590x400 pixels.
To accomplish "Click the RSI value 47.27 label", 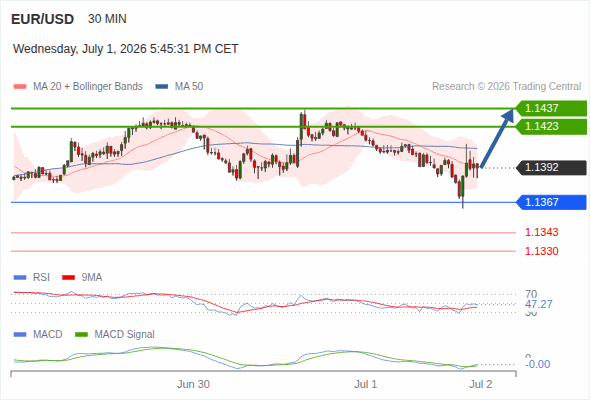I will tap(538, 304).
